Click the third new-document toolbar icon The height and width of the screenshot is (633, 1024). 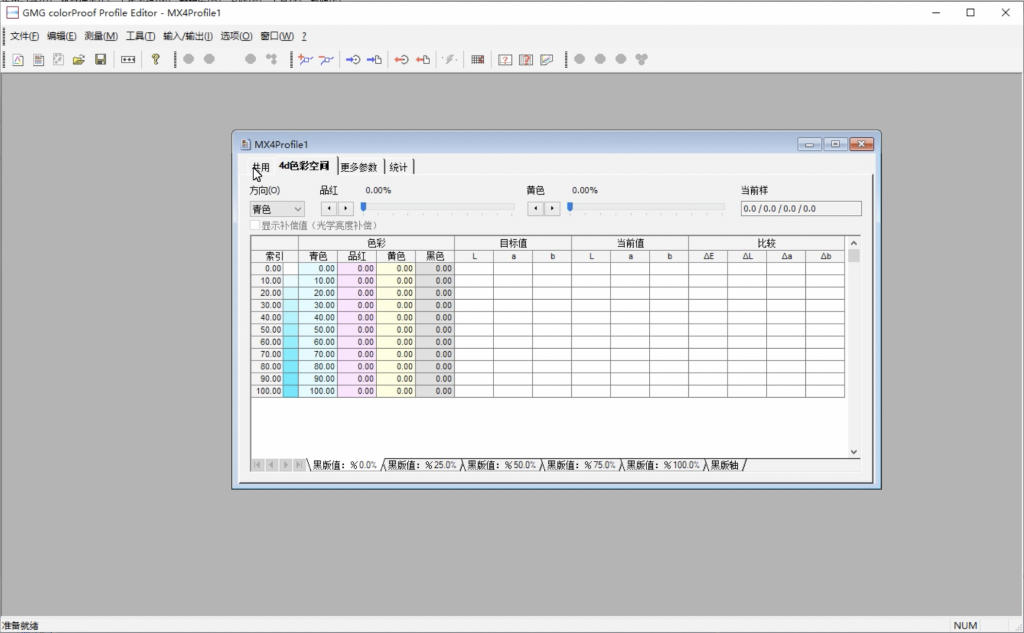(x=59, y=59)
